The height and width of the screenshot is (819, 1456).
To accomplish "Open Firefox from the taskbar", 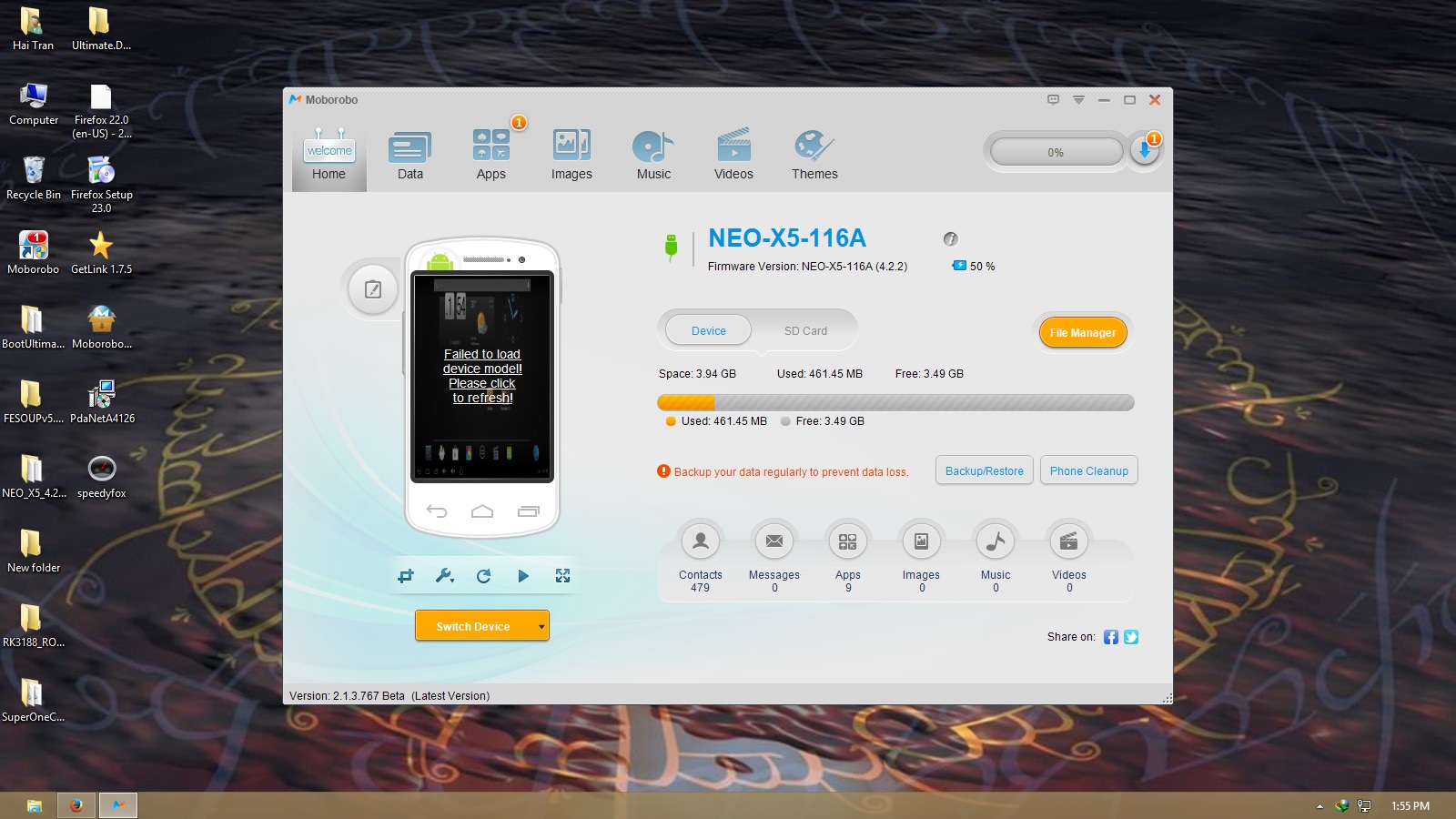I will pyautogui.click(x=76, y=805).
